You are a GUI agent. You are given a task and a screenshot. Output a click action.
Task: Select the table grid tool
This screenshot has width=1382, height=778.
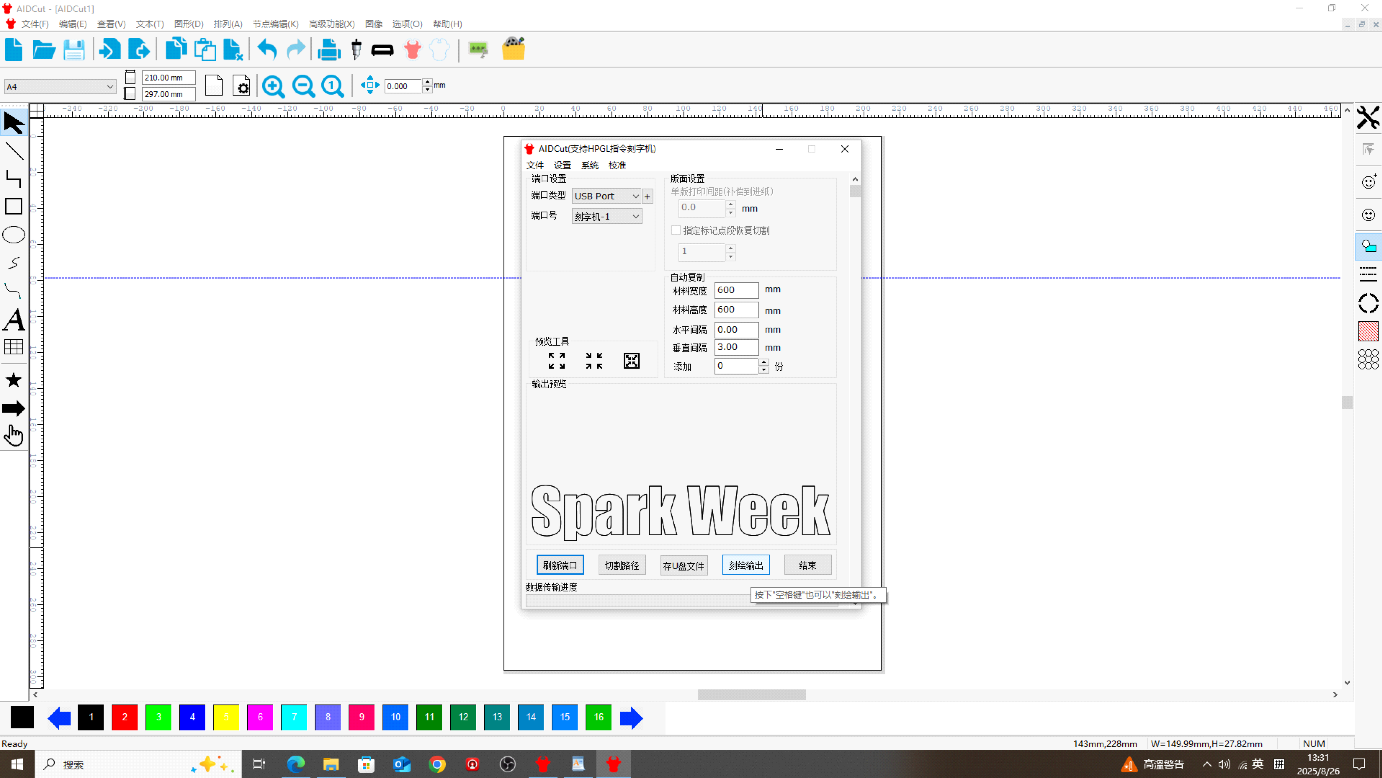[x=14, y=347]
